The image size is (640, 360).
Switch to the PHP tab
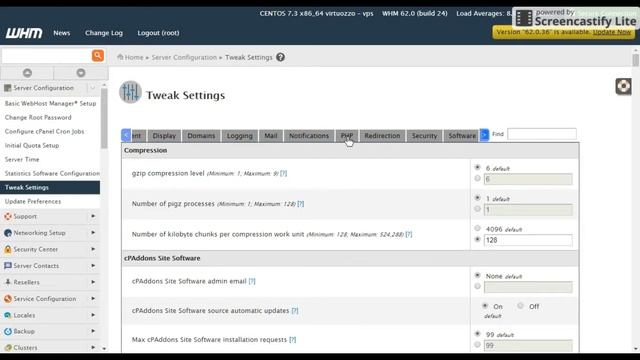coord(347,136)
